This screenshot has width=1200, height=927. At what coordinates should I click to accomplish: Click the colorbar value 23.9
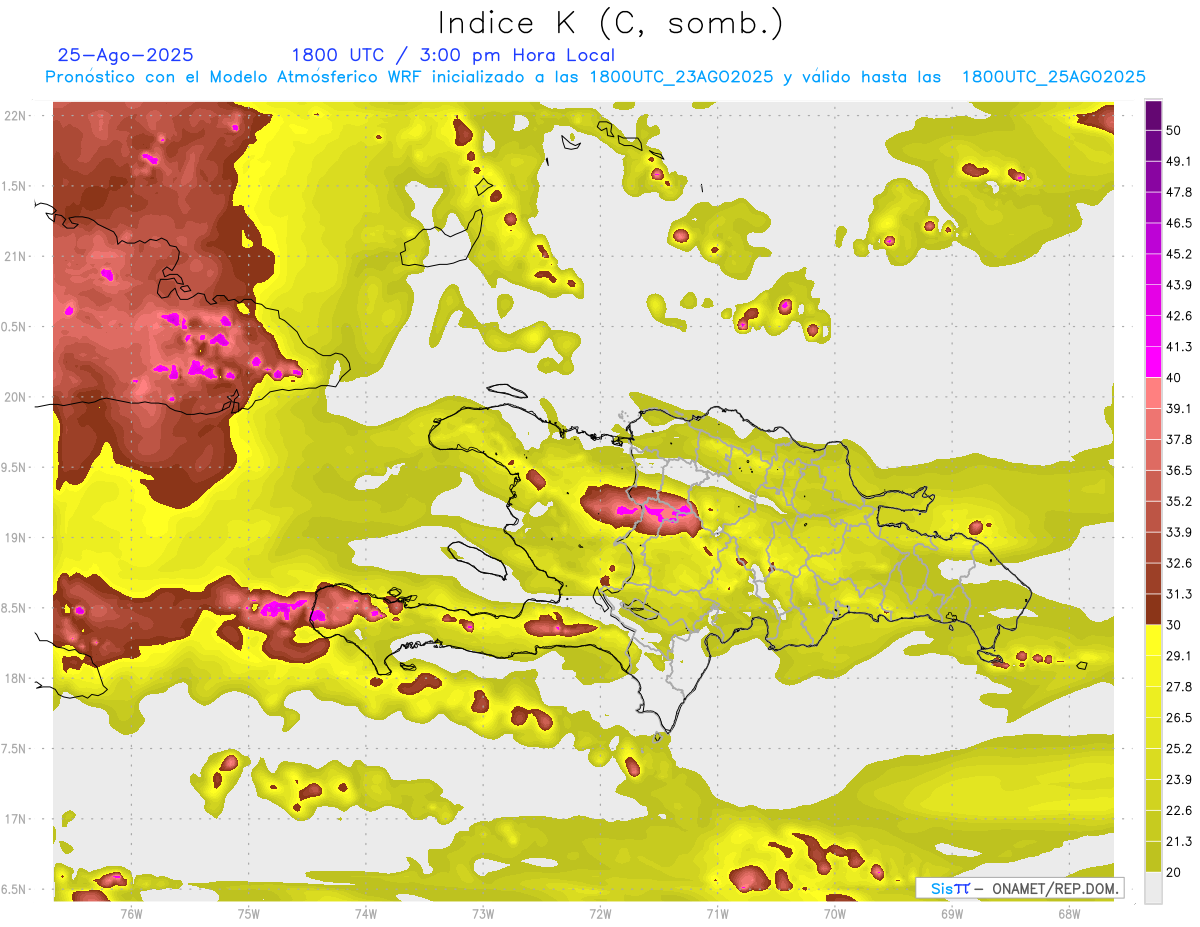[1178, 780]
